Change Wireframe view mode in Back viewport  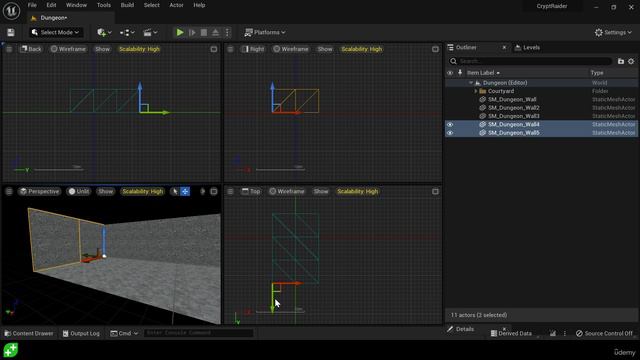click(x=68, y=49)
